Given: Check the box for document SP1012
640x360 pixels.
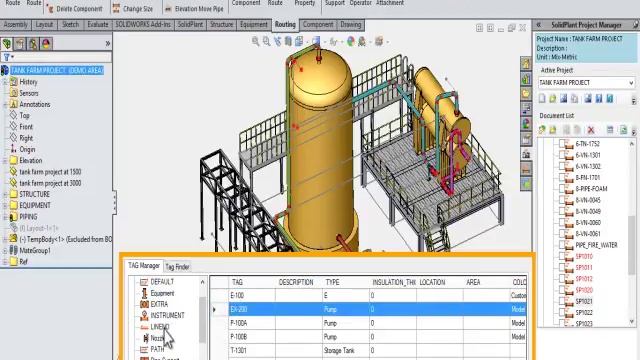Looking at the screenshot, I should pyautogui.click(x=562, y=278).
